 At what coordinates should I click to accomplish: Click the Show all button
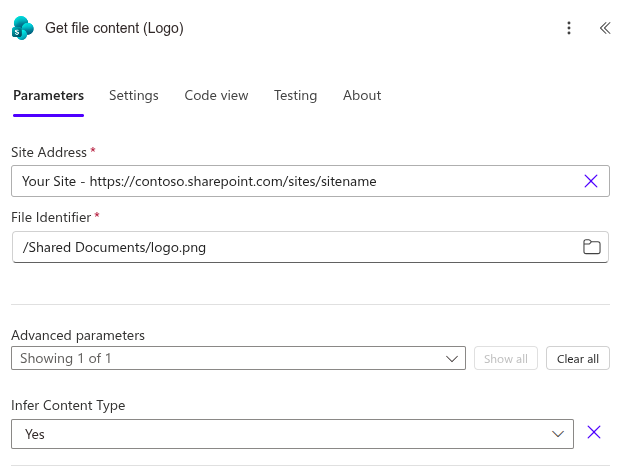[x=506, y=359]
